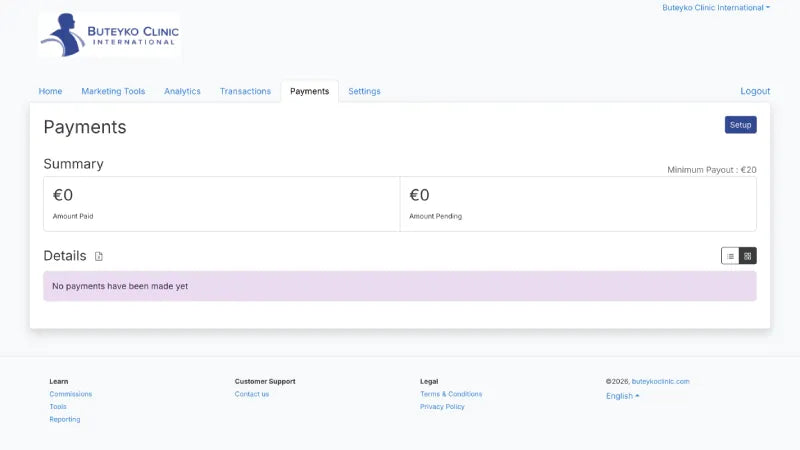Open the Privacy Policy link
This screenshot has width=800, height=450.
tap(442, 407)
